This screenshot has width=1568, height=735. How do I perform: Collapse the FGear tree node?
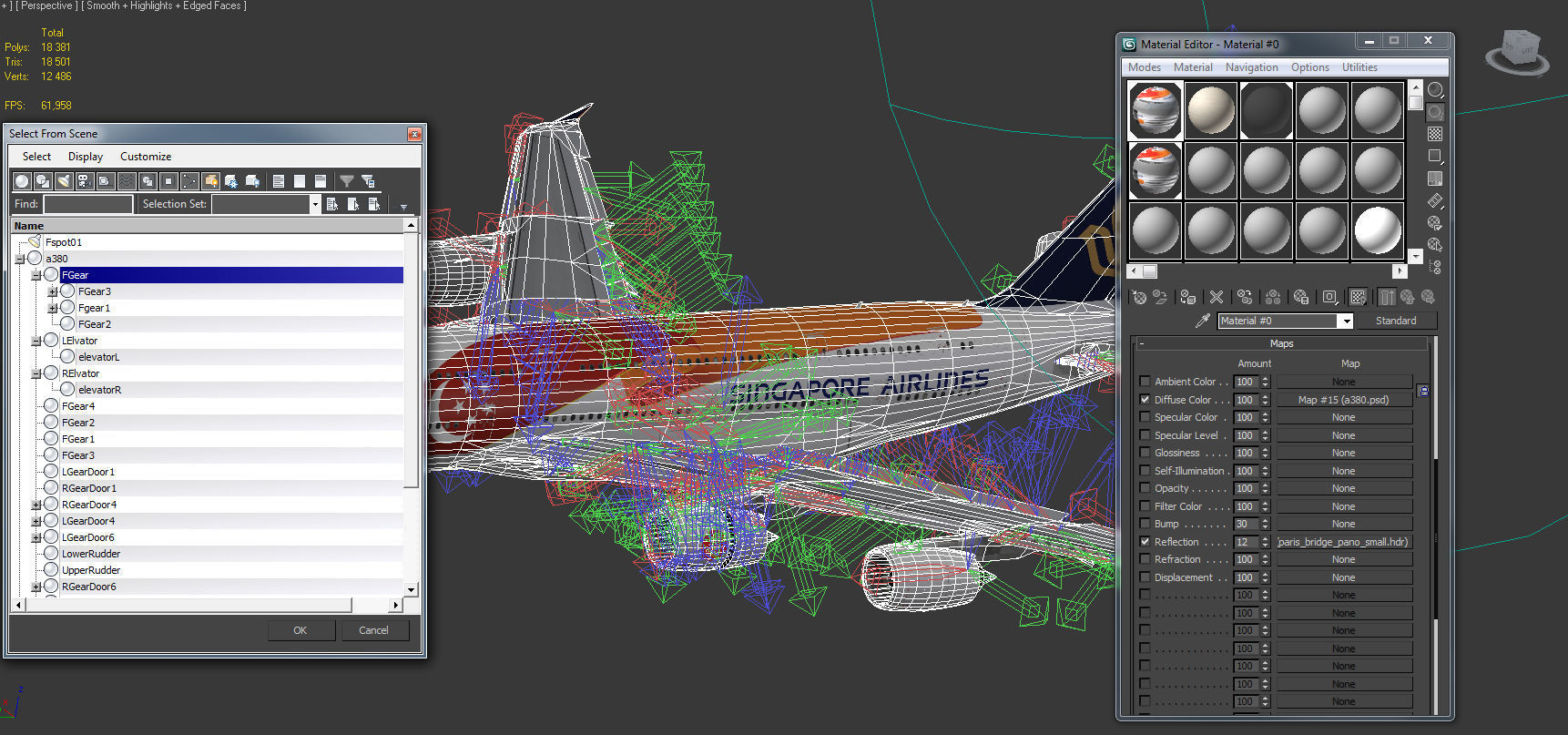(x=36, y=275)
